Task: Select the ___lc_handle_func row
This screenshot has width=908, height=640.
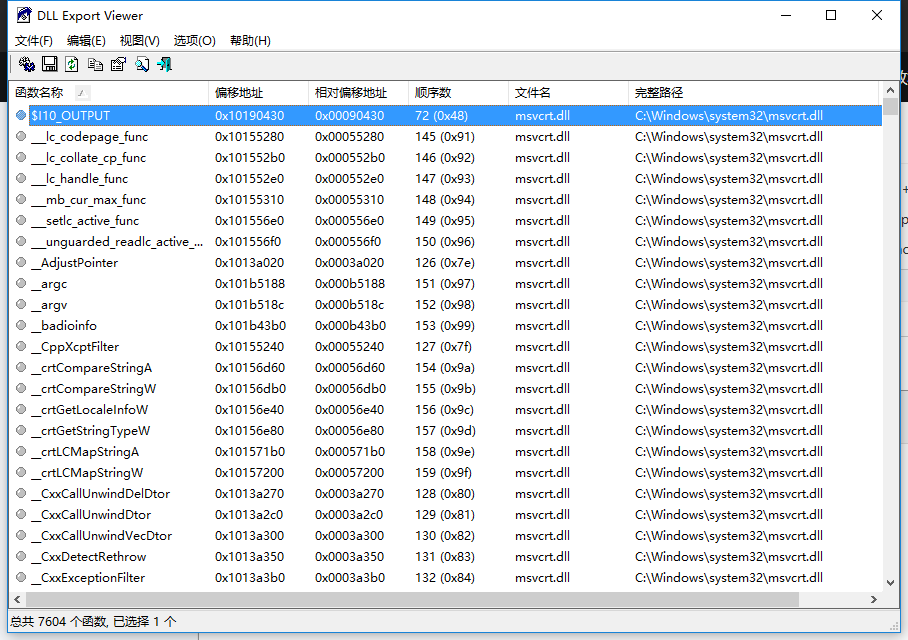Action: pyautogui.click(x=445, y=178)
